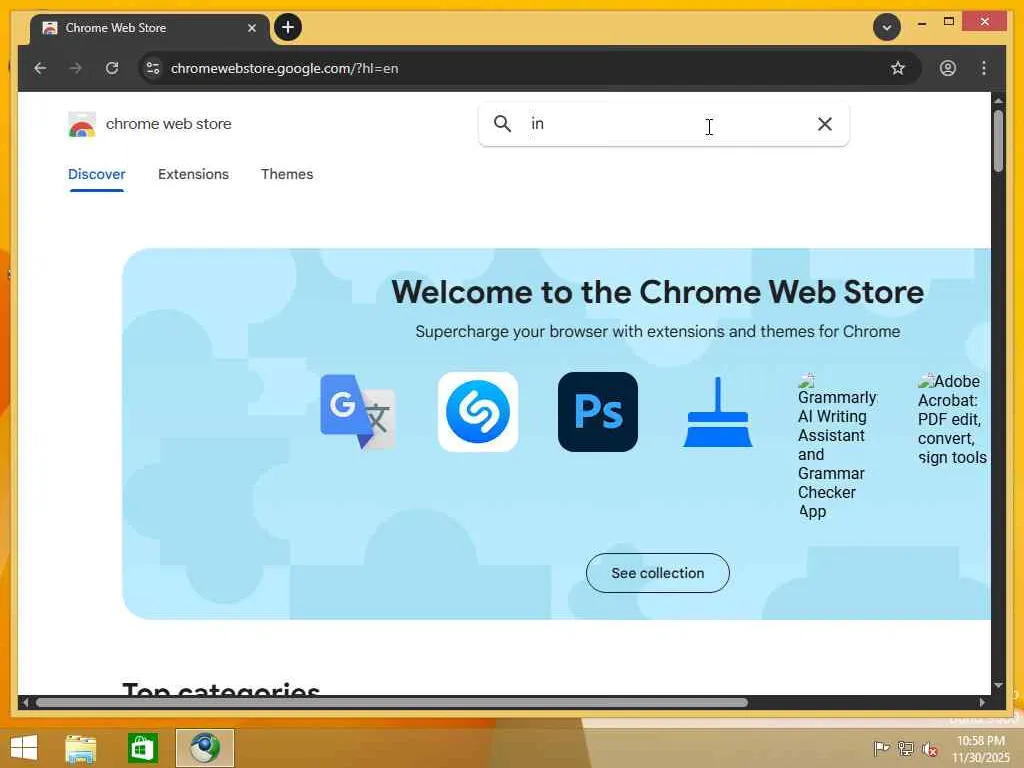Click the browser forward arrow
This screenshot has height=768, width=1024.
tap(76, 68)
